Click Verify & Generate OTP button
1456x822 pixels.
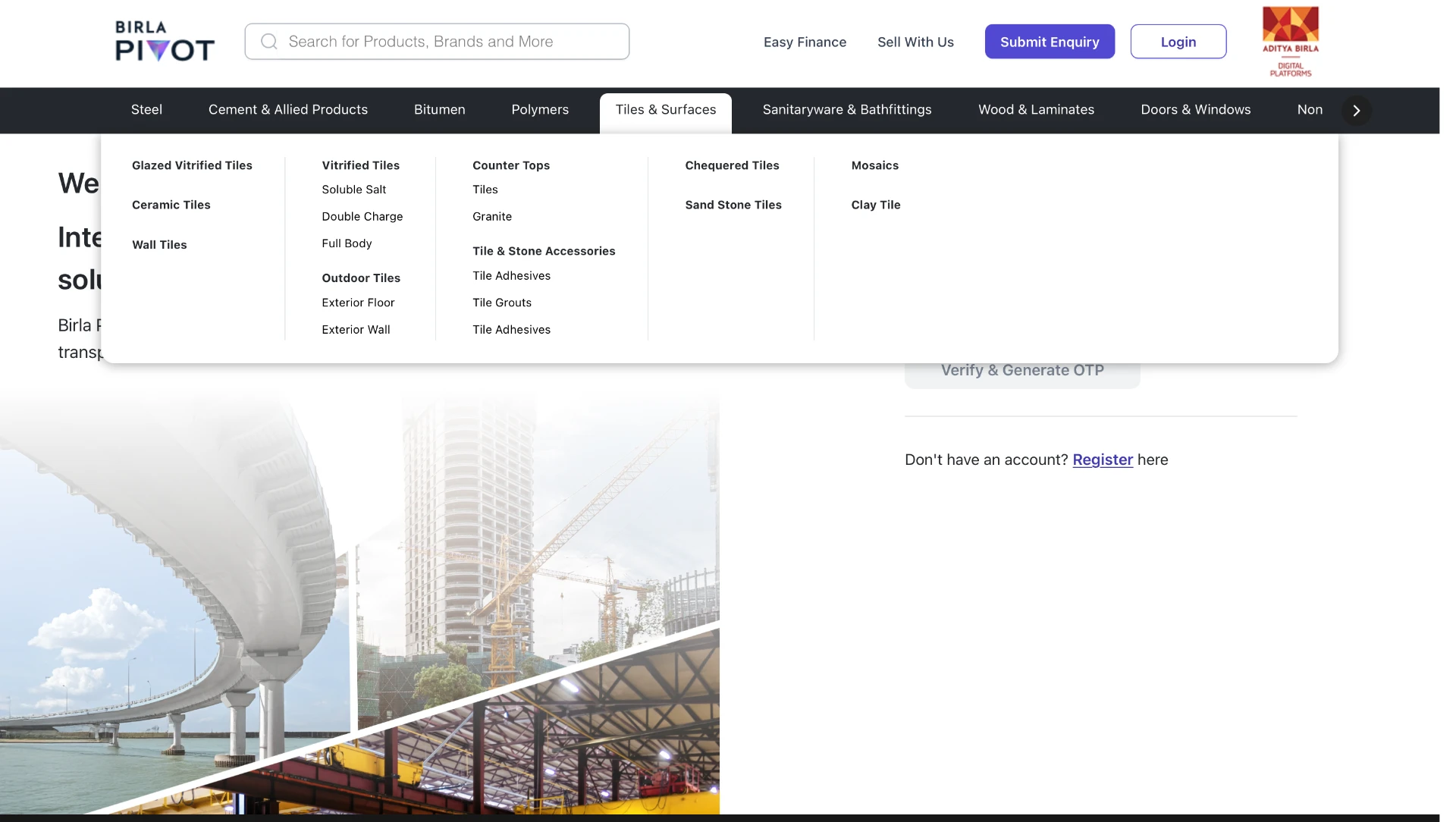(1022, 375)
